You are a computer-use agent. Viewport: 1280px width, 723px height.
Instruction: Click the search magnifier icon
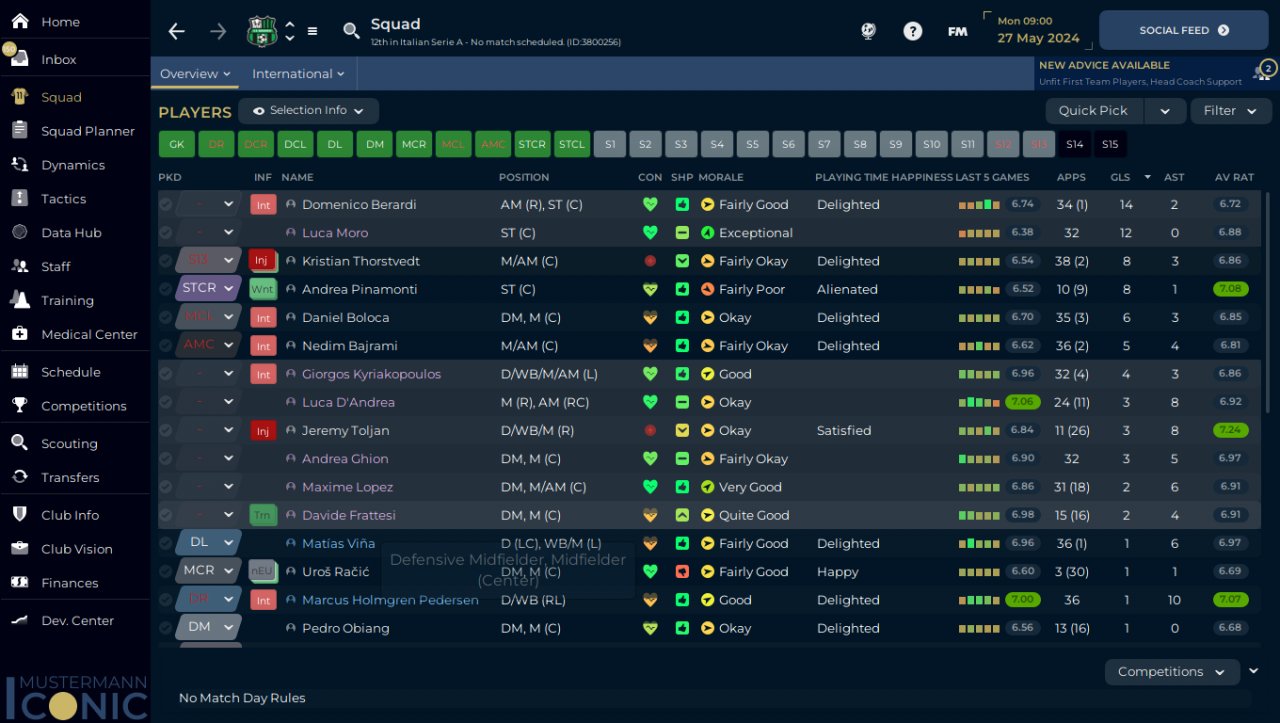click(x=351, y=31)
